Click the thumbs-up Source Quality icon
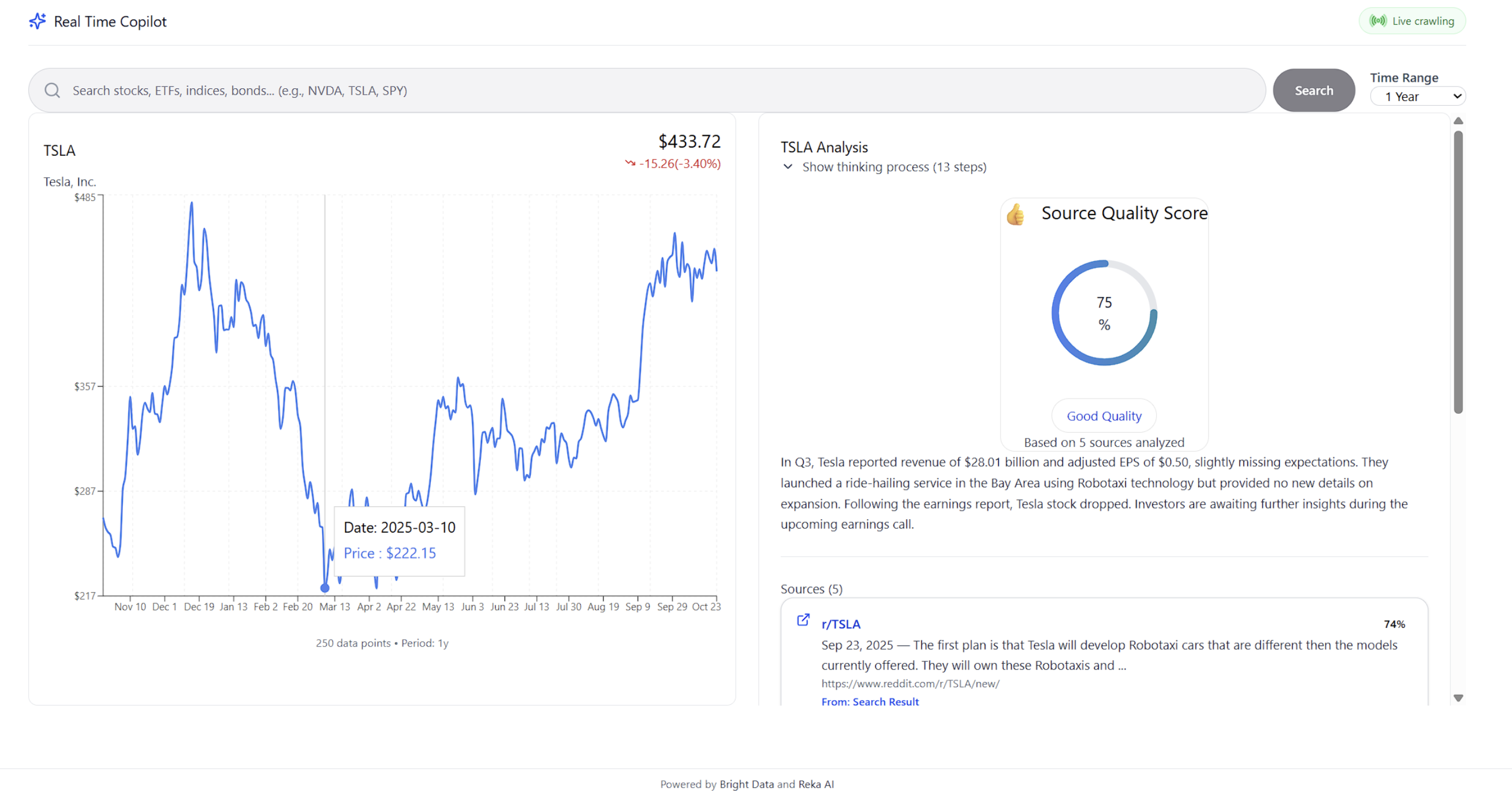The width and height of the screenshot is (1512, 796). (1015, 215)
